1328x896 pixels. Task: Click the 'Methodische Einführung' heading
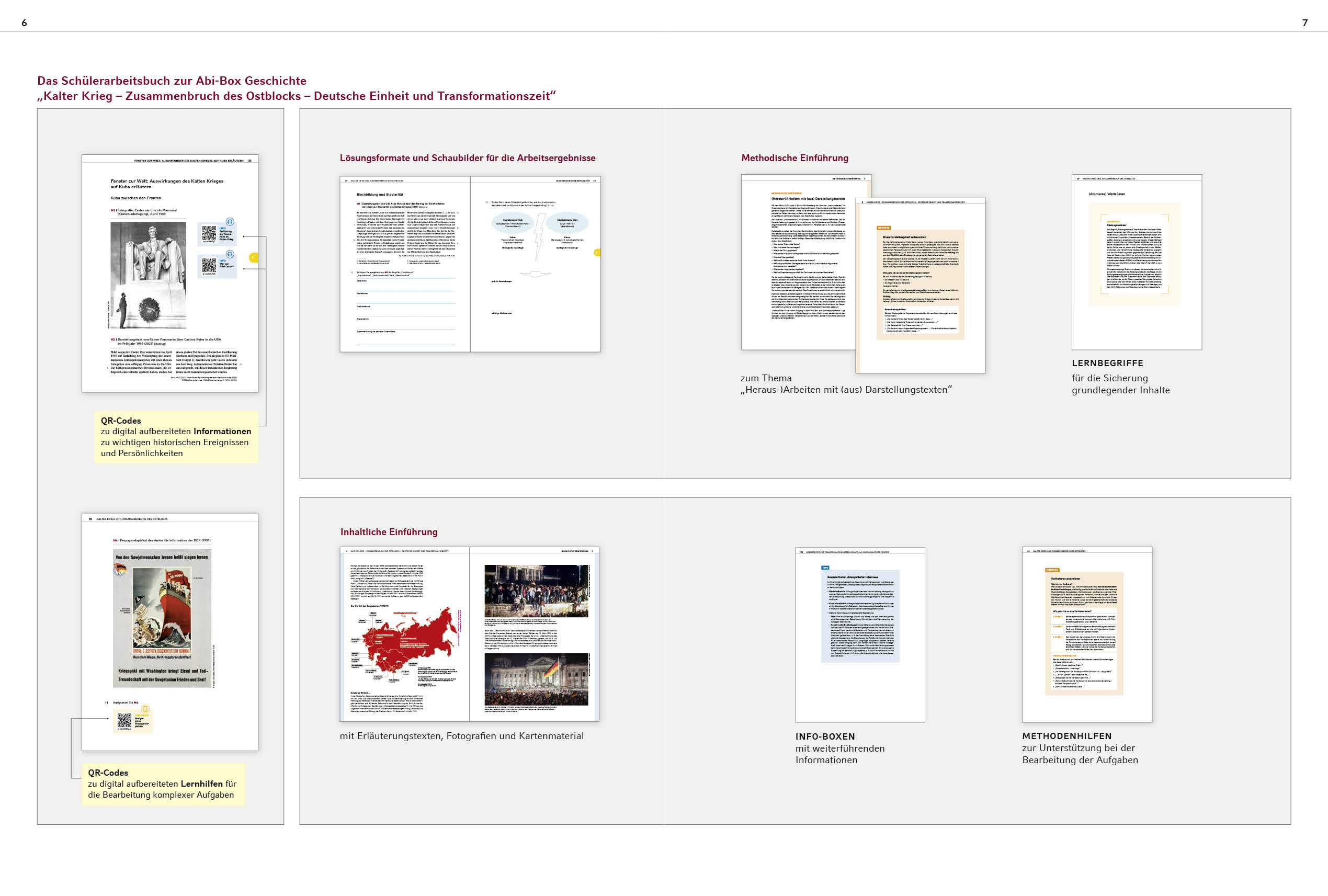coord(794,158)
